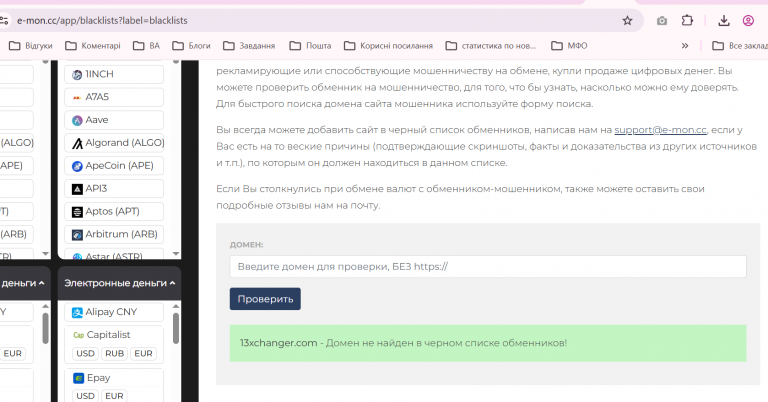The height and width of the screenshot is (402, 768).
Task: Select the A7A5 currency
Action: [x=114, y=97]
